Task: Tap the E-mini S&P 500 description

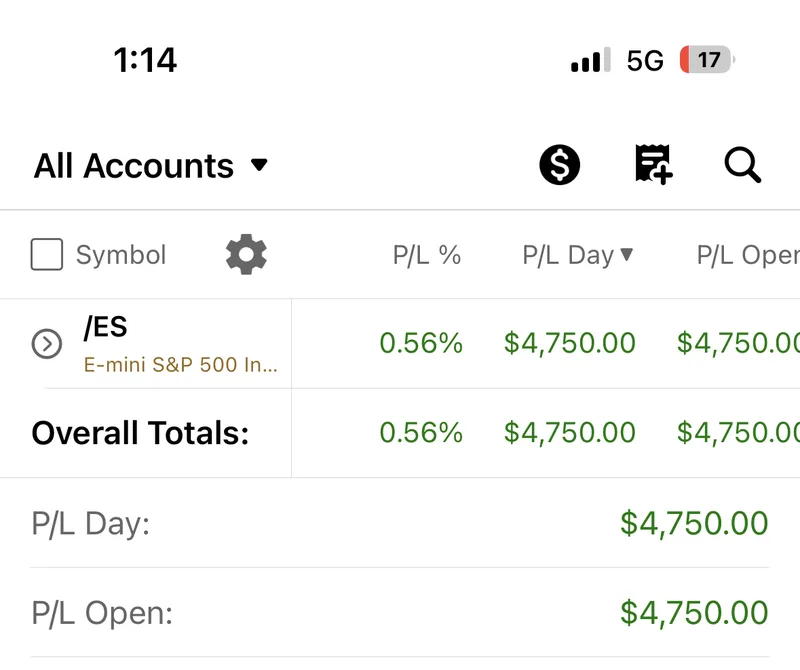Action: tap(181, 365)
